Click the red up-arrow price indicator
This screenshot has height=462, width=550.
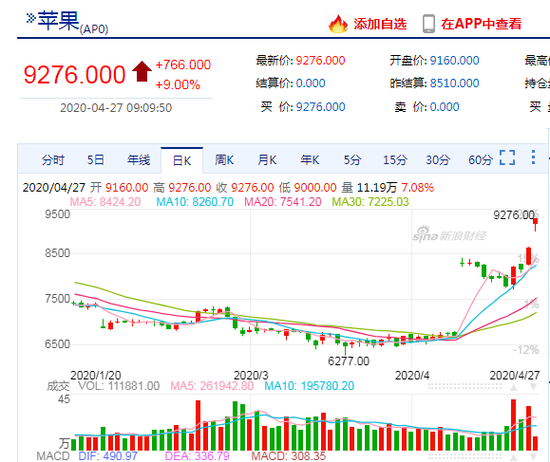point(142,71)
